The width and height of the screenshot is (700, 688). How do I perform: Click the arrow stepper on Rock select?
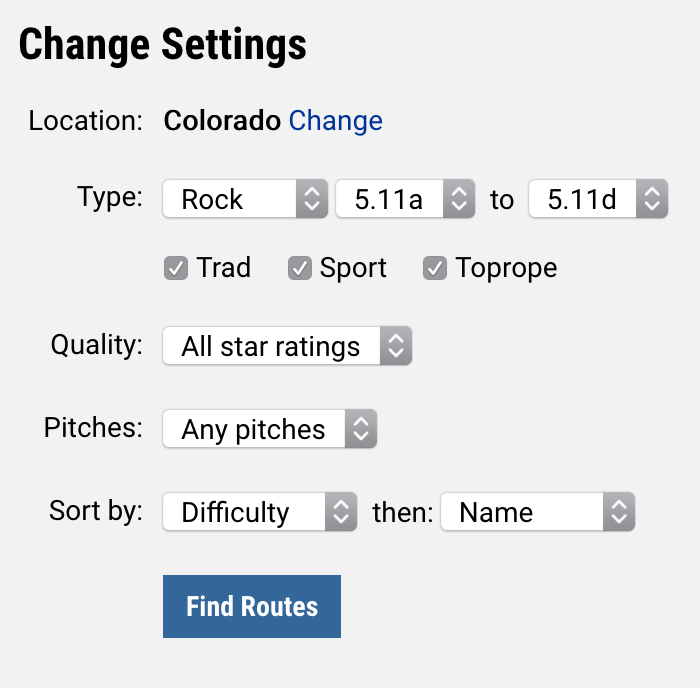pyautogui.click(x=312, y=199)
